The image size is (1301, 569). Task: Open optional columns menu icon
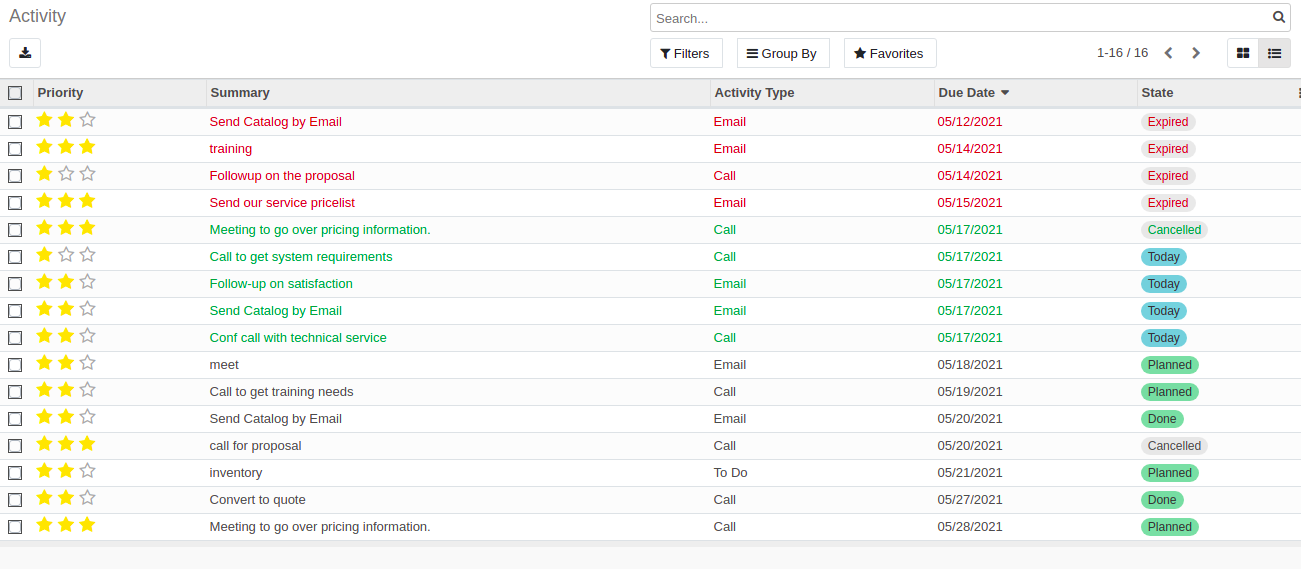click(1297, 92)
